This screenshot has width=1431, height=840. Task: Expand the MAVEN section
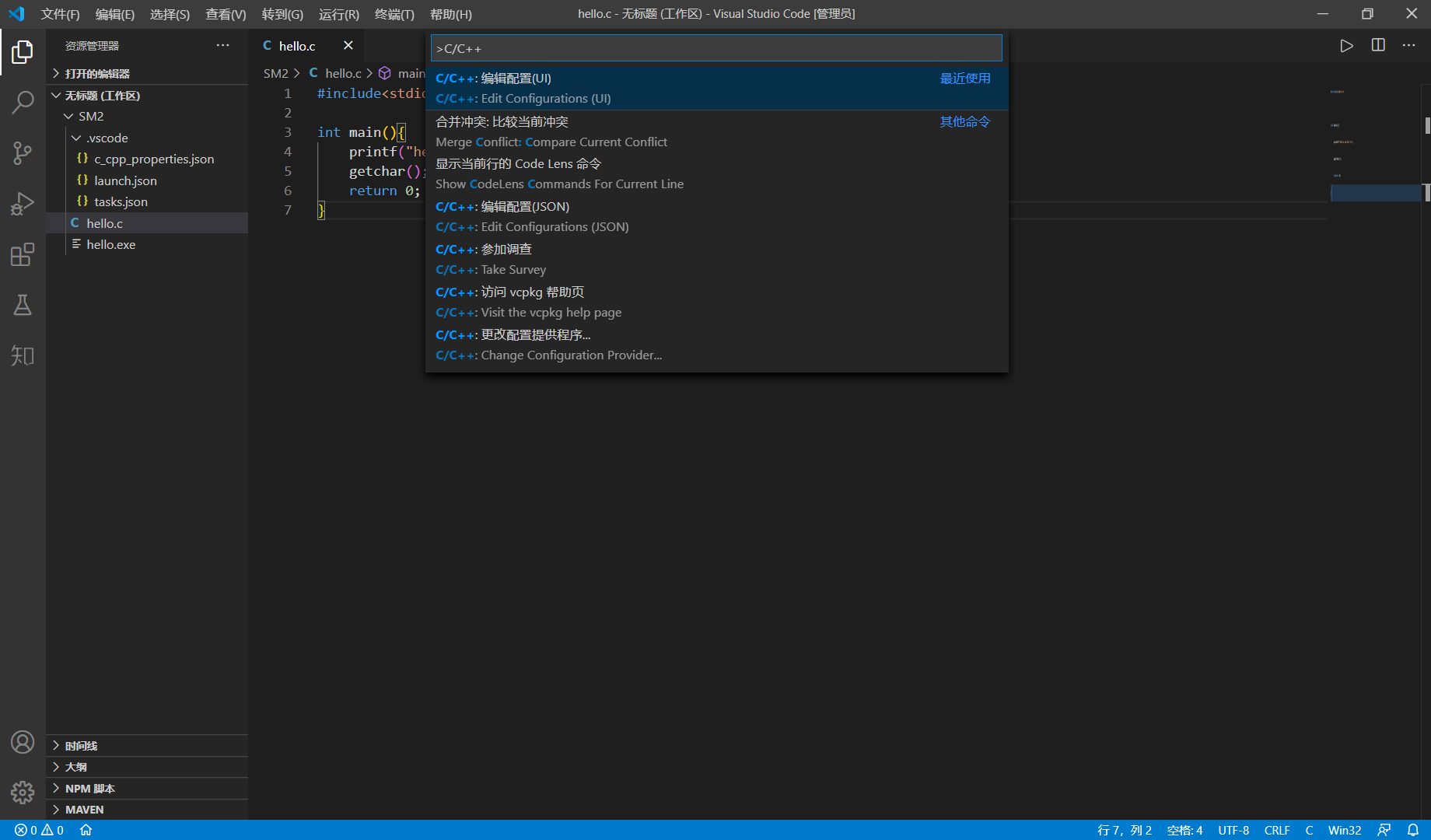coord(84,810)
